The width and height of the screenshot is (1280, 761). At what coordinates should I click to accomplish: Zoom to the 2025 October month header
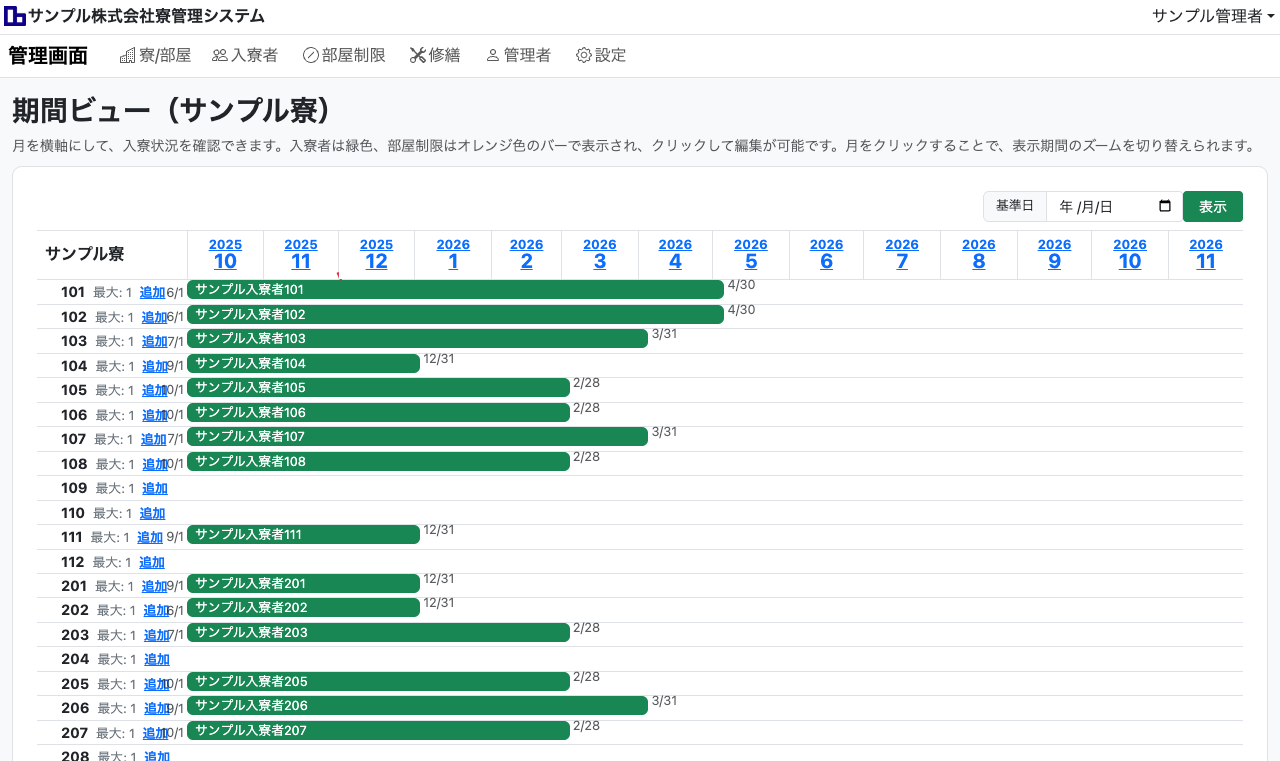[225, 254]
